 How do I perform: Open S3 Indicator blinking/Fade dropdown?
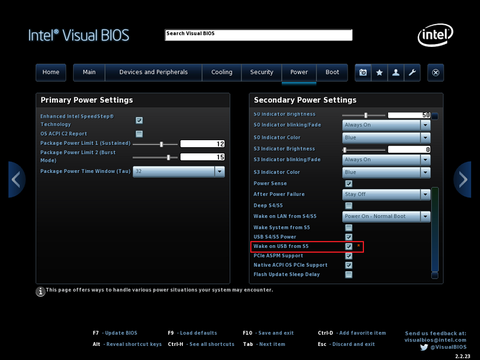pos(386,160)
